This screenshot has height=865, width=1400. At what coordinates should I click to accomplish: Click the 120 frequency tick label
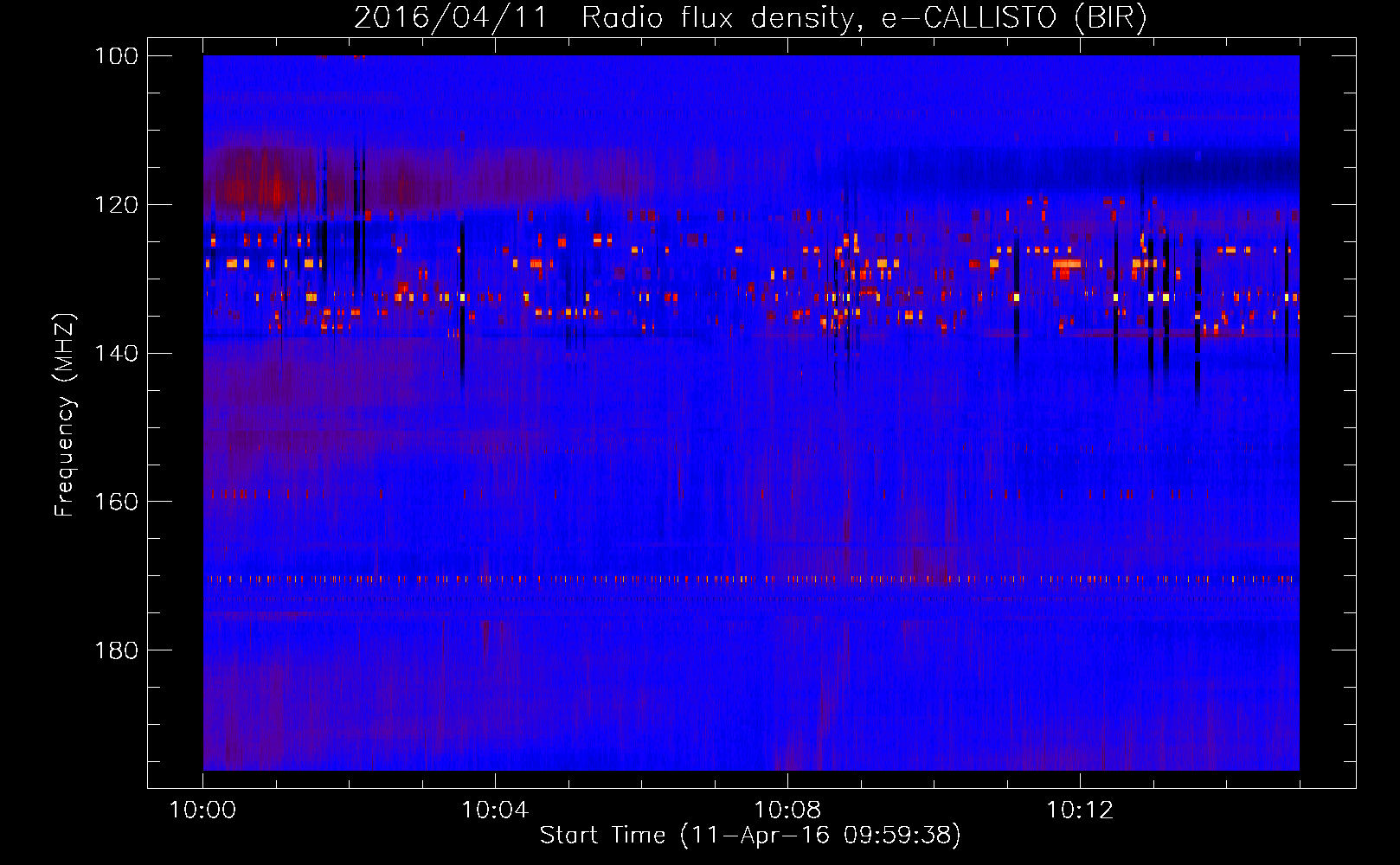pyautogui.click(x=116, y=205)
